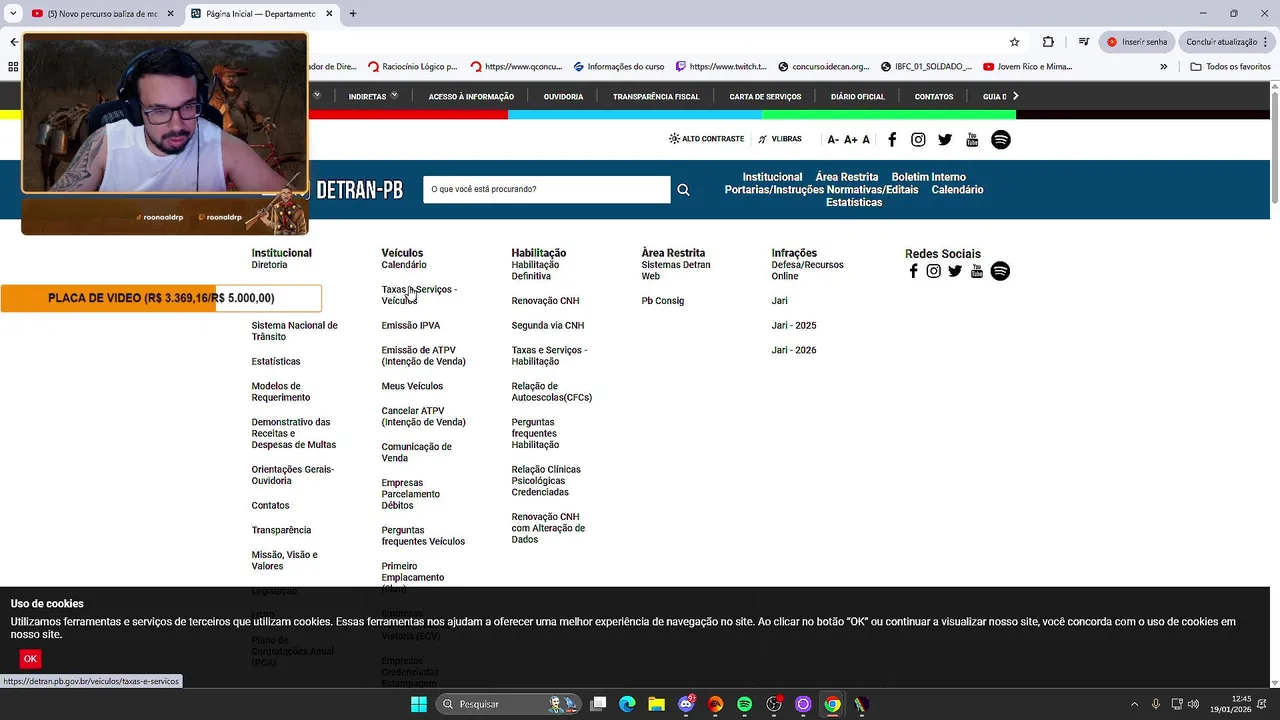Open the Todos os favoritos folder

click(1230, 67)
